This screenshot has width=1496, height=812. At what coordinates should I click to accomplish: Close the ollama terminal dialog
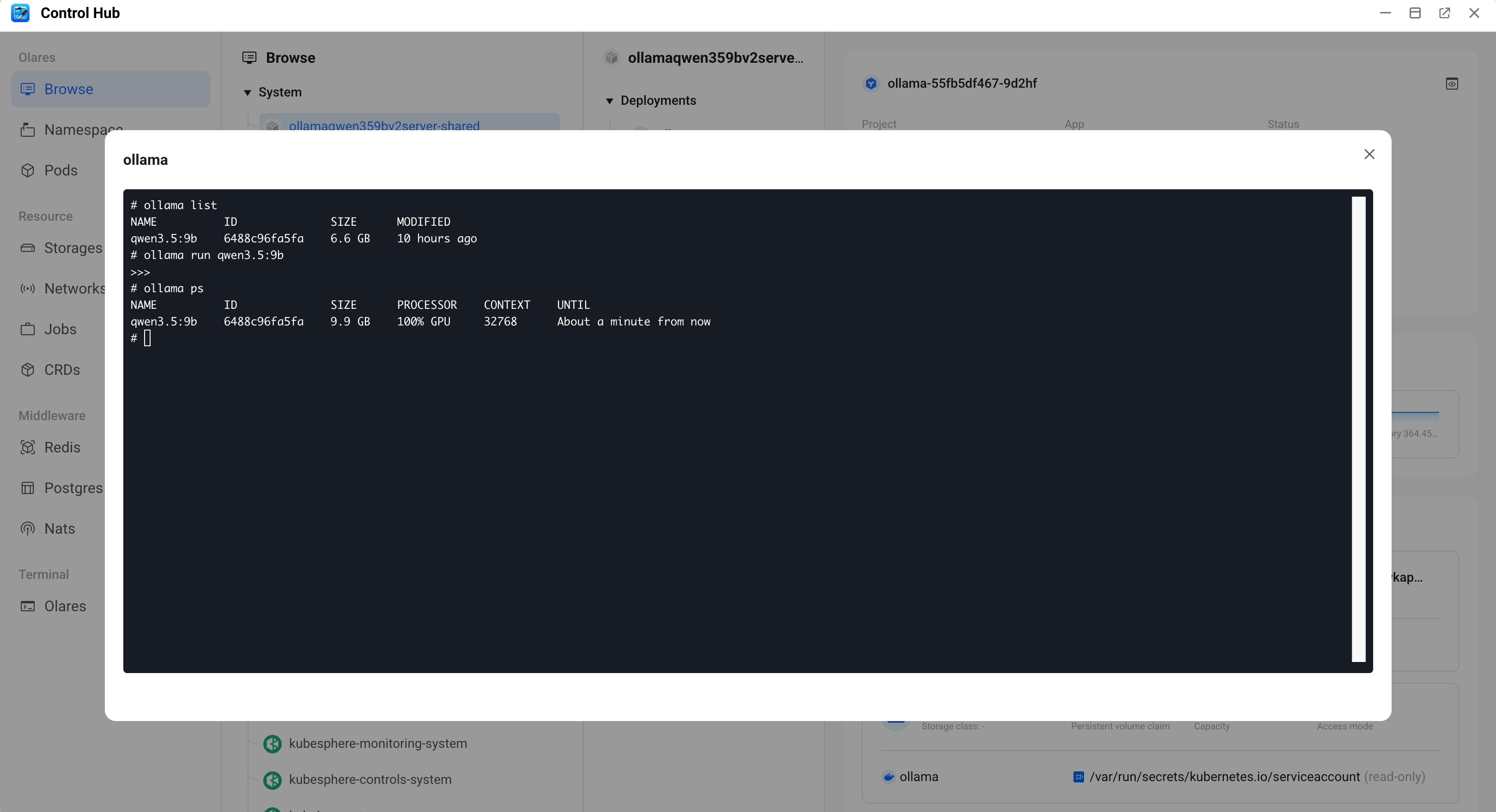pos(1369,154)
